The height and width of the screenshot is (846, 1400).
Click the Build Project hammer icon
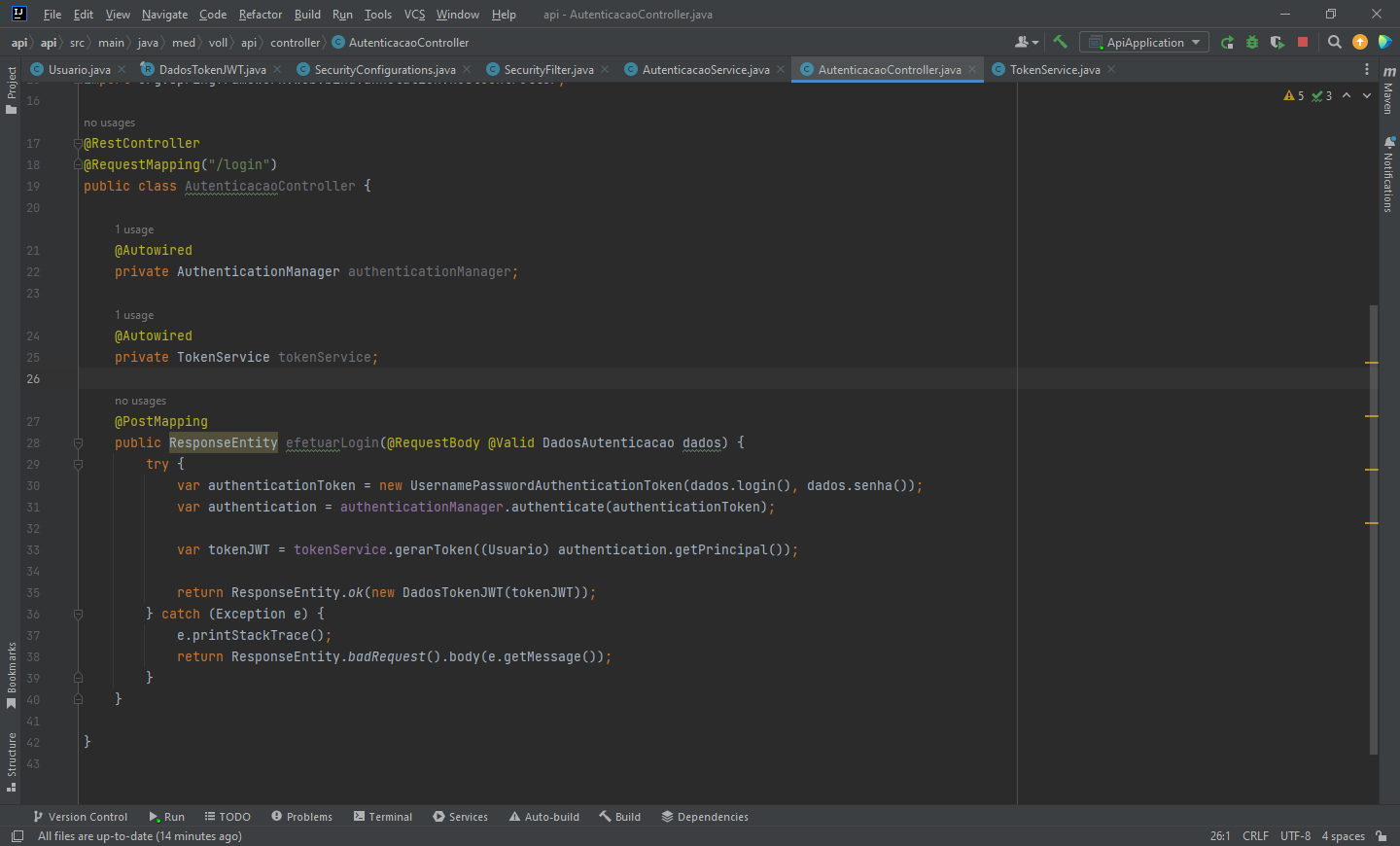coord(1061,42)
